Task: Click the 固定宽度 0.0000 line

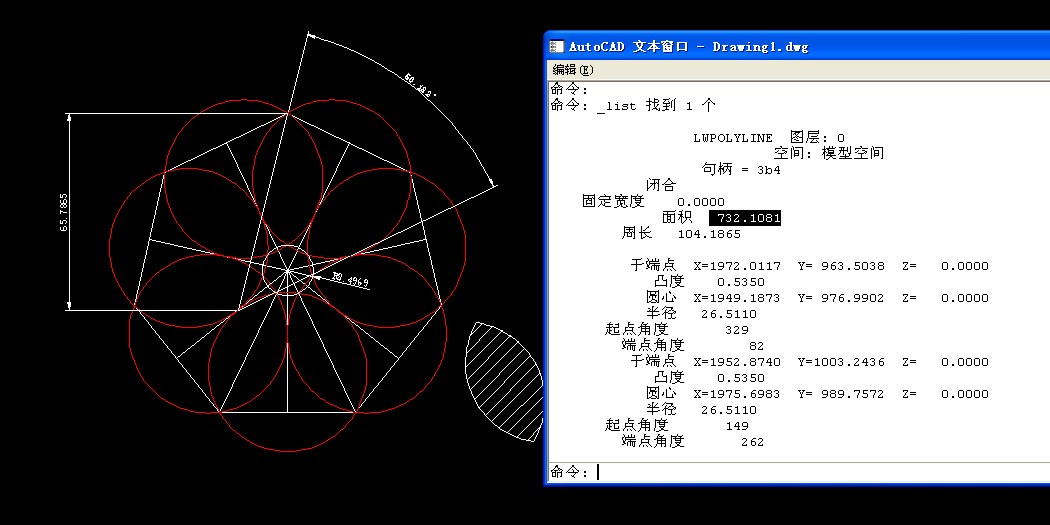Action: pyautogui.click(x=653, y=202)
